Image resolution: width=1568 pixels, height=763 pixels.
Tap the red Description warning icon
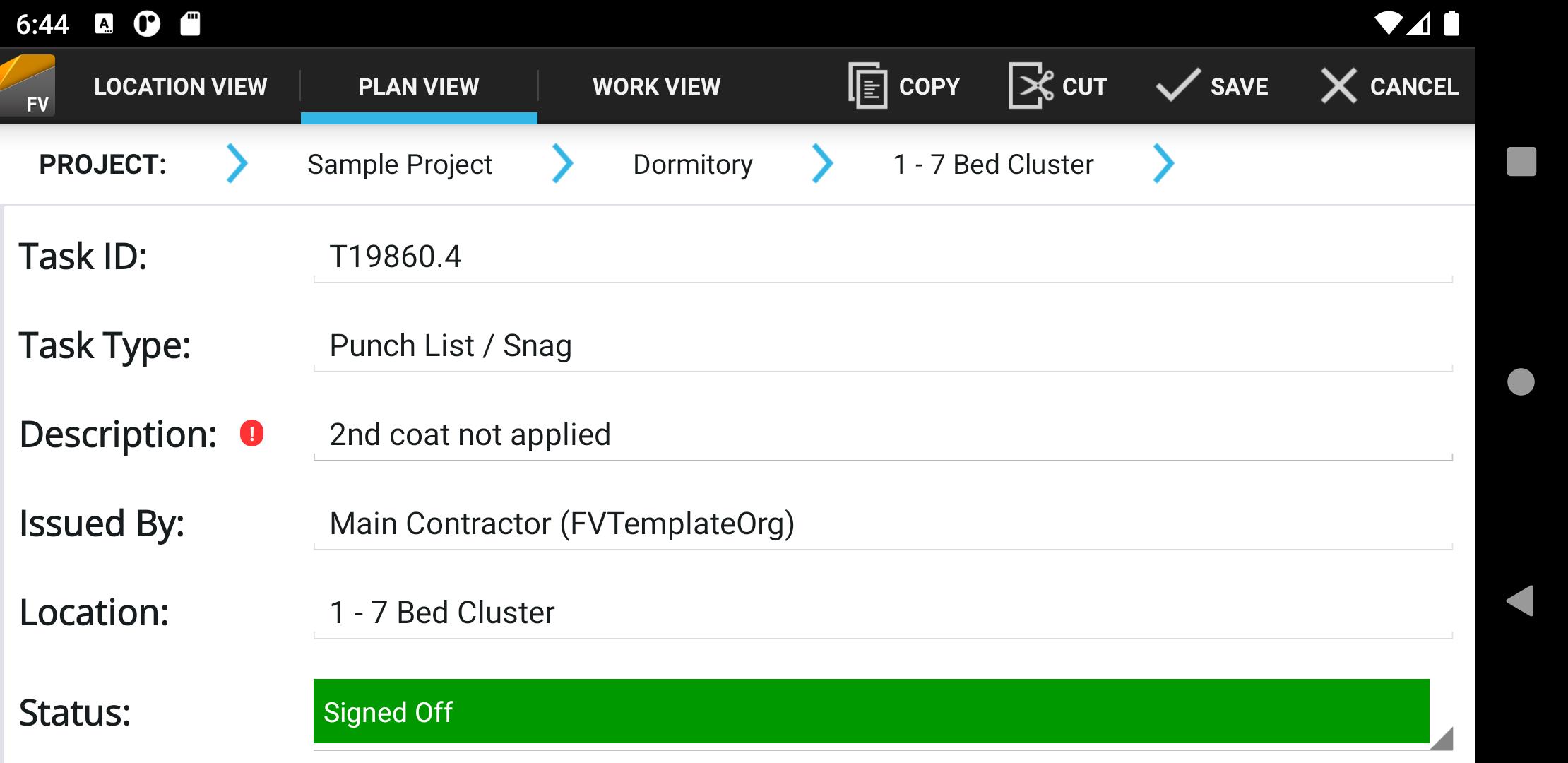click(x=251, y=434)
